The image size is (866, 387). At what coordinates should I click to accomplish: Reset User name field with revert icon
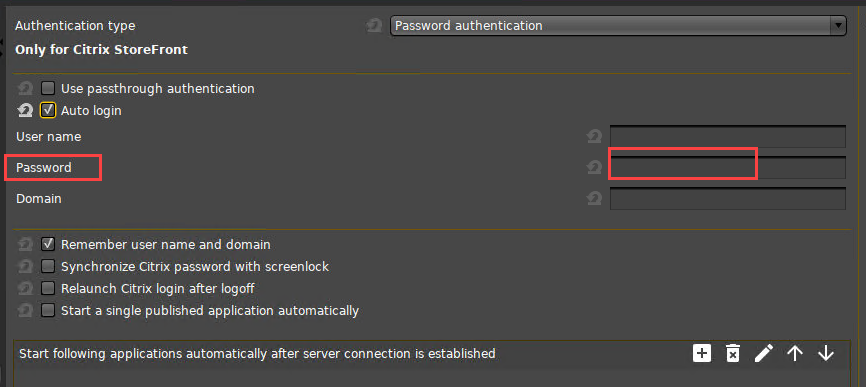tap(594, 136)
